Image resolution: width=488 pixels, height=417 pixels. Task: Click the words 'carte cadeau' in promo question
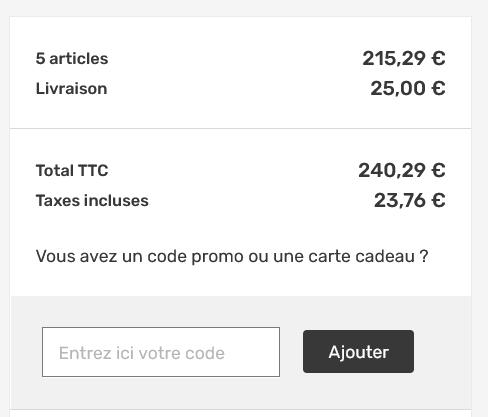tap(361, 256)
